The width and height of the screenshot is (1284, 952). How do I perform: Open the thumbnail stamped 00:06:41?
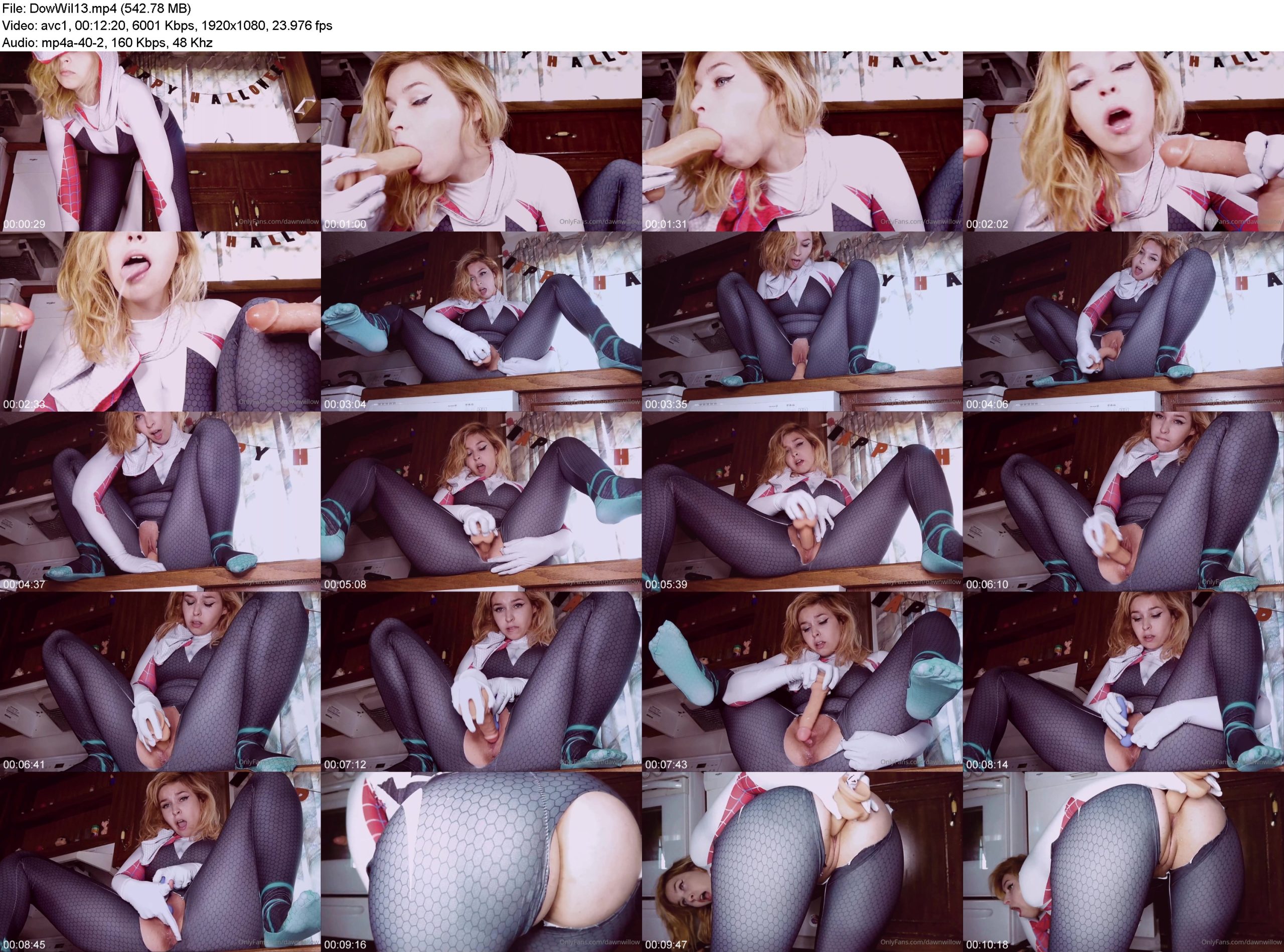(x=160, y=682)
